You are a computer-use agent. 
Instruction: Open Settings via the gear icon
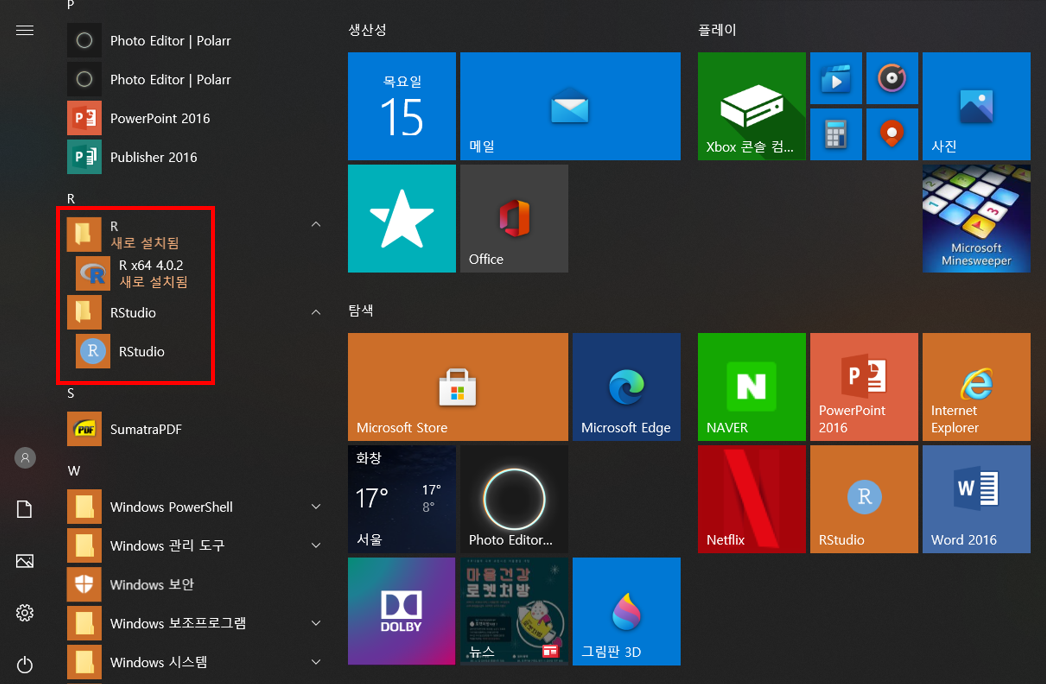(x=25, y=613)
